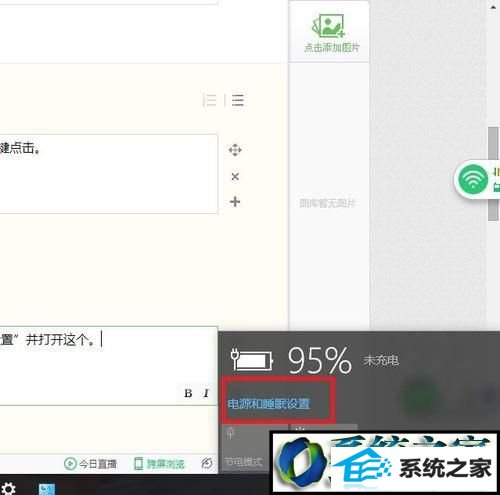The image size is (500, 495).
Task: Select the bulleted list icon
Action: point(238,100)
